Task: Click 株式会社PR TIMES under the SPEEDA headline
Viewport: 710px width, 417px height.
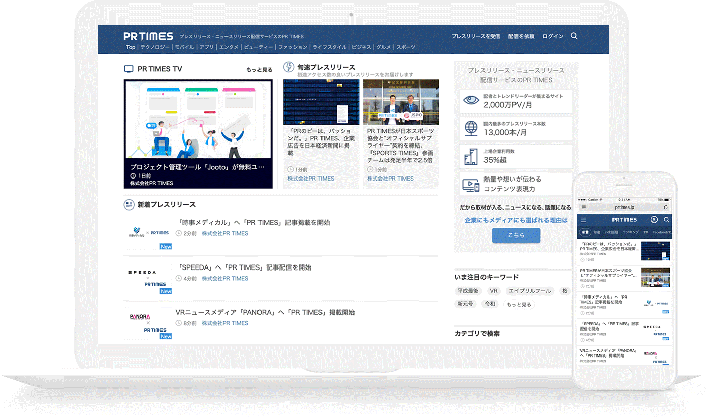Action: pyautogui.click(x=225, y=278)
